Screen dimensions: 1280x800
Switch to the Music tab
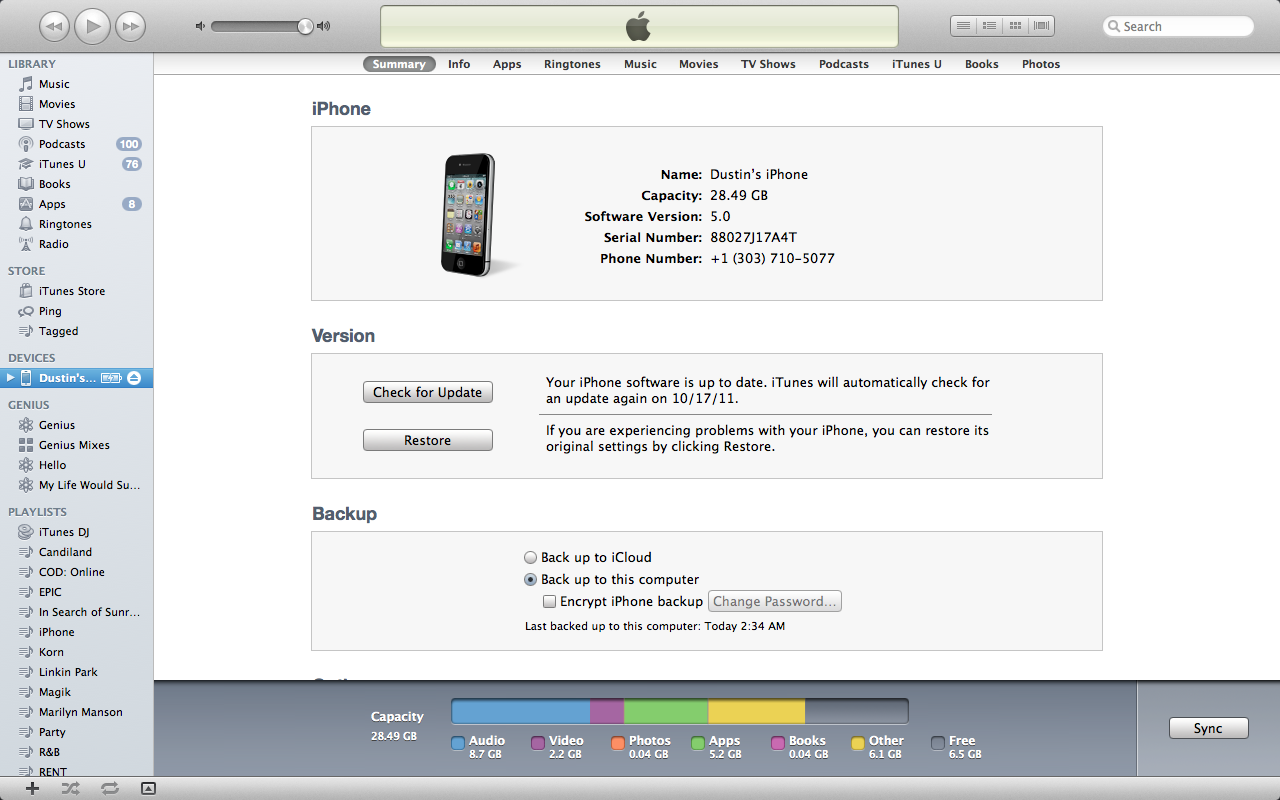(x=640, y=64)
